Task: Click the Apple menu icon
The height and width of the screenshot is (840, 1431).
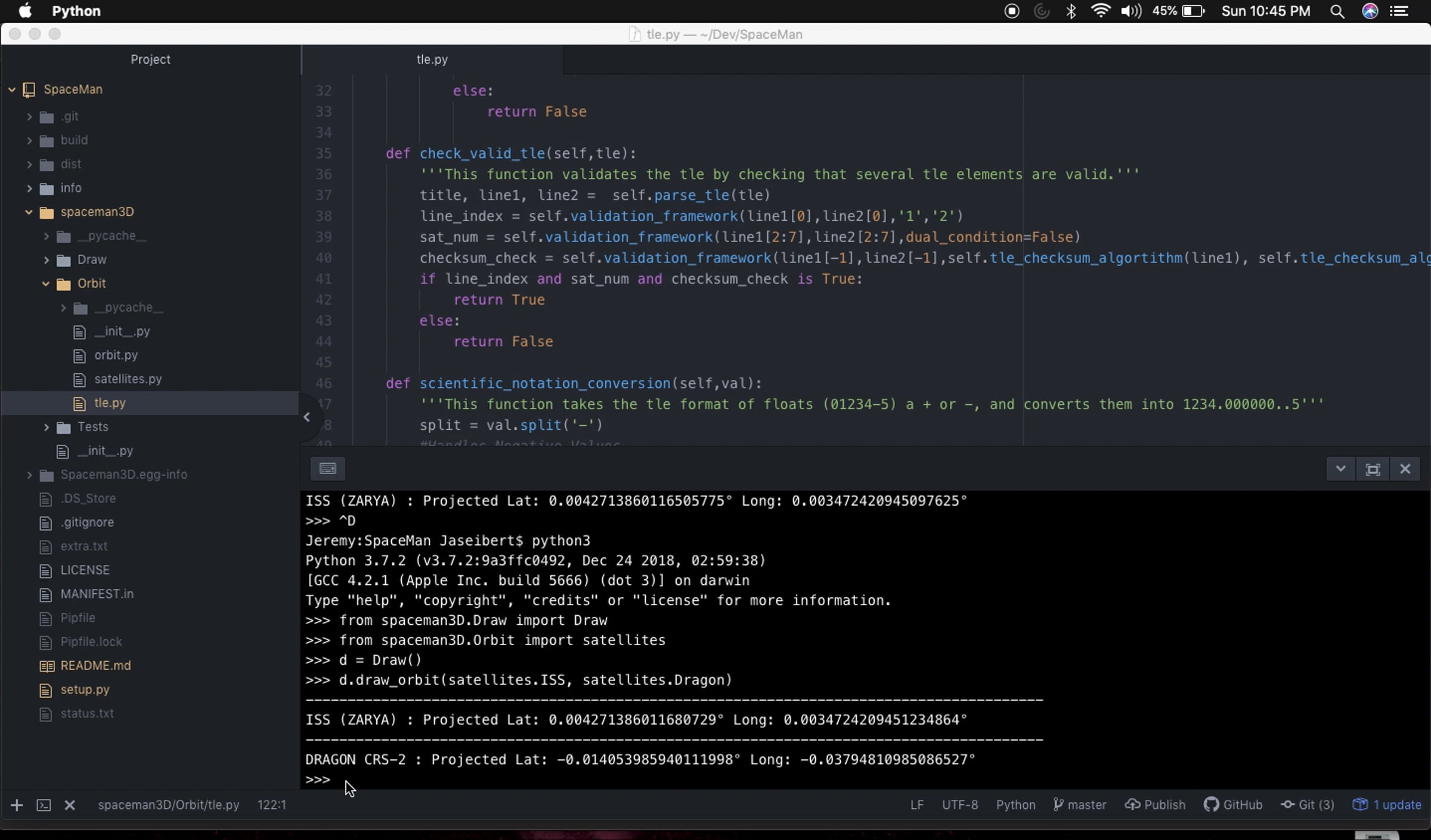Action: [24, 11]
